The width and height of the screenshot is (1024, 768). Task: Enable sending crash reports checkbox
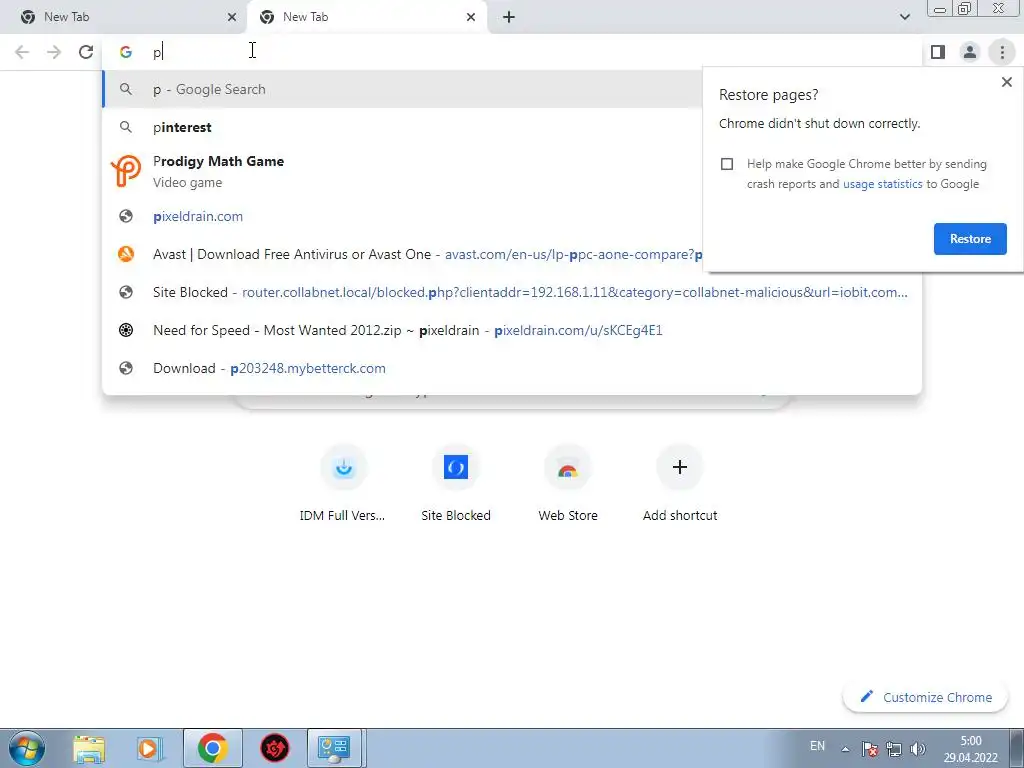coord(727,164)
